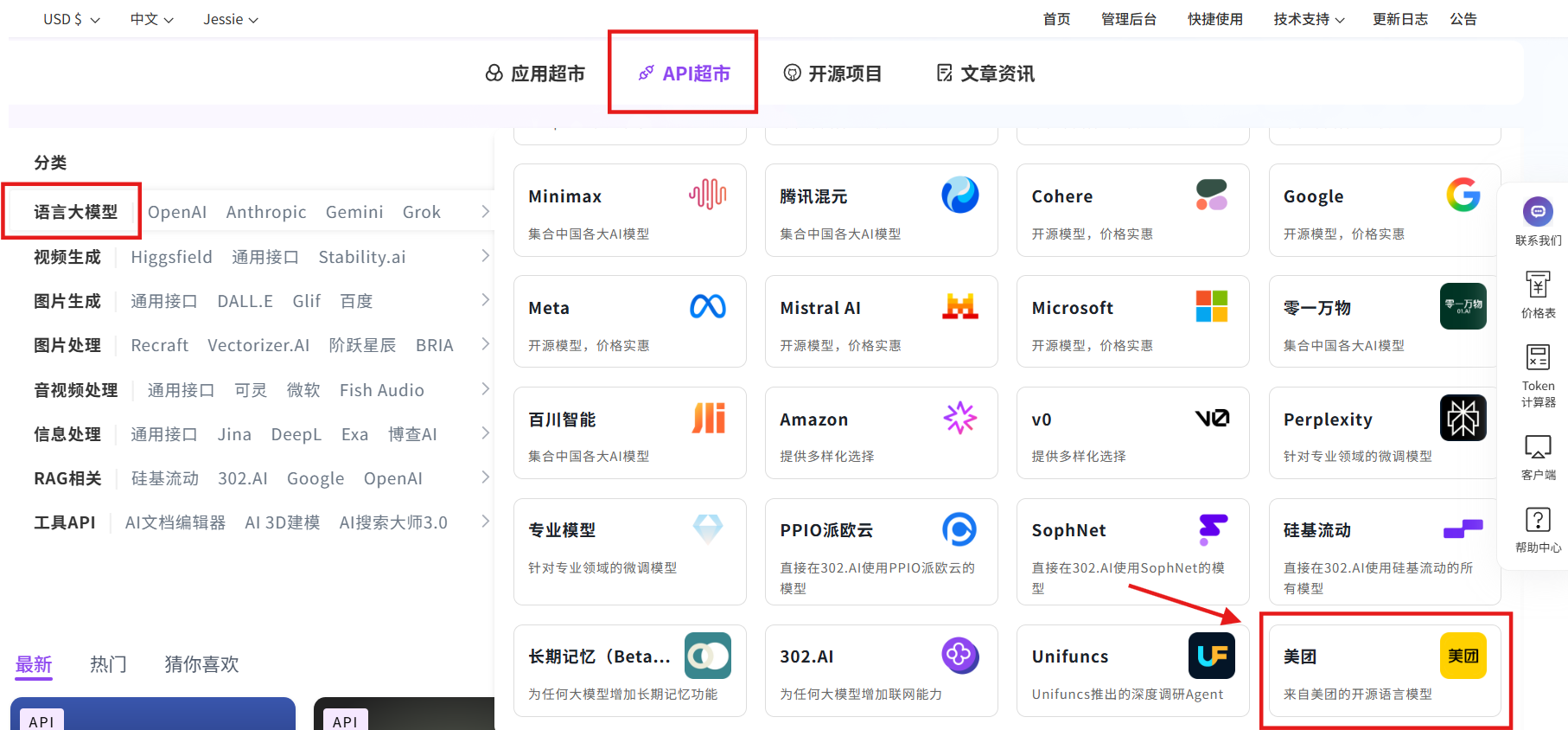Open the 帮助中心 help icon
Image resolution: width=1568 pixels, height=730 pixels.
pos(1538,519)
